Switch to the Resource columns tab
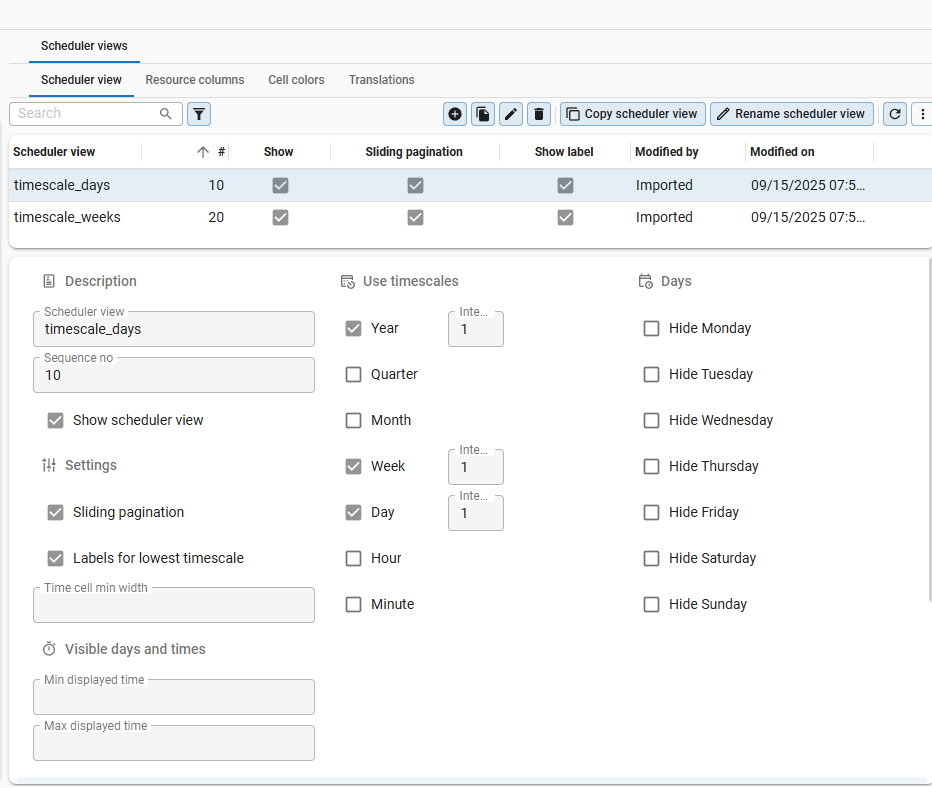Screen dimensions: 932x788 pyautogui.click(x=194, y=80)
